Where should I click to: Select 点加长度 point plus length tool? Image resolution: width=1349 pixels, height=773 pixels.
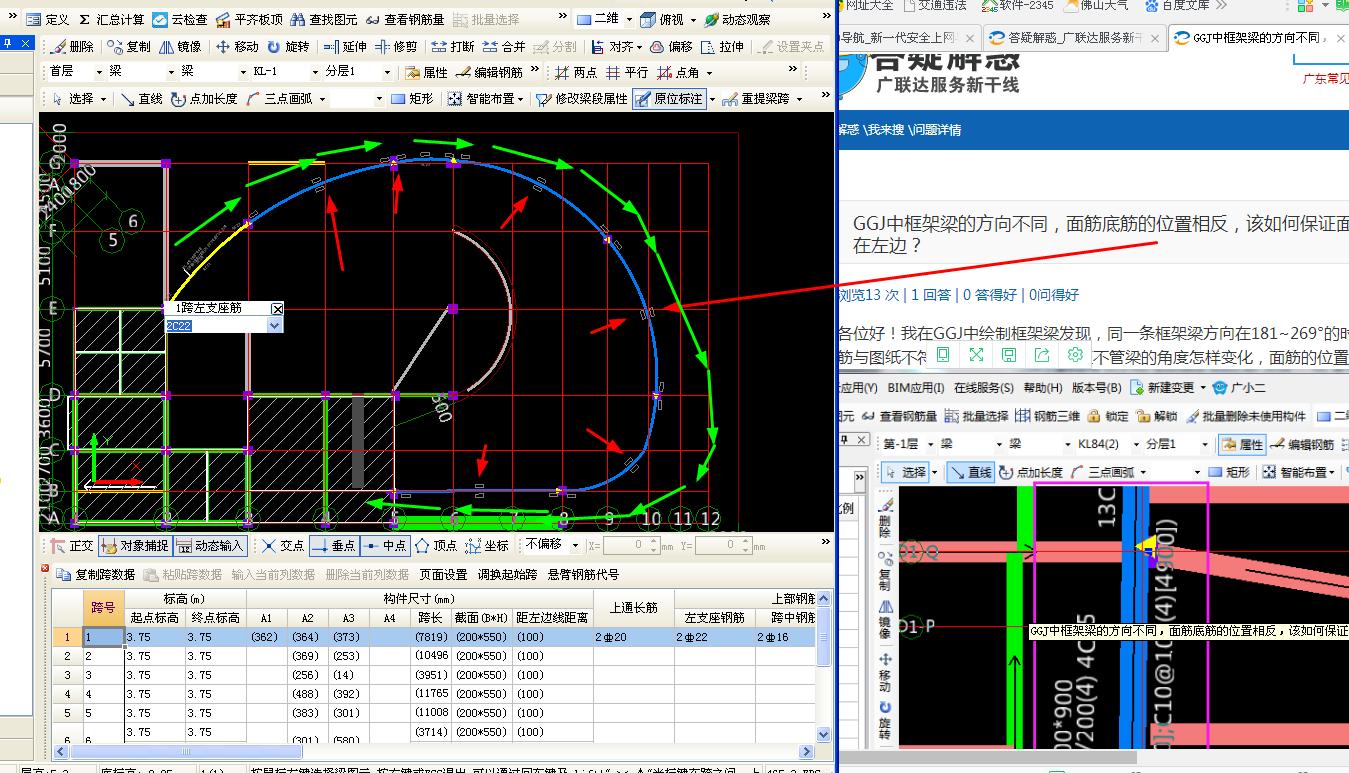(205, 99)
